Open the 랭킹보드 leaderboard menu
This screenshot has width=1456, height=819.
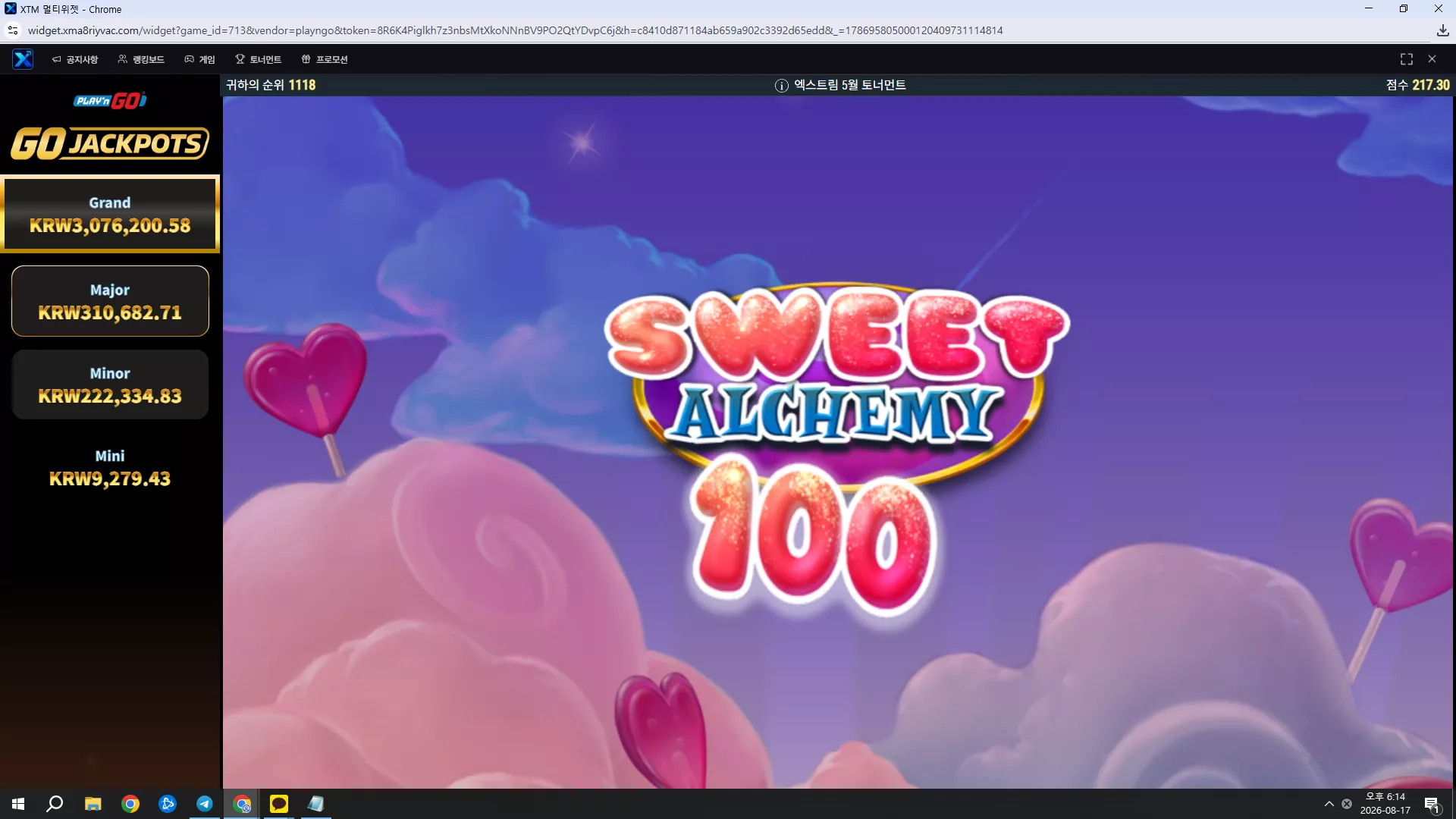(141, 59)
